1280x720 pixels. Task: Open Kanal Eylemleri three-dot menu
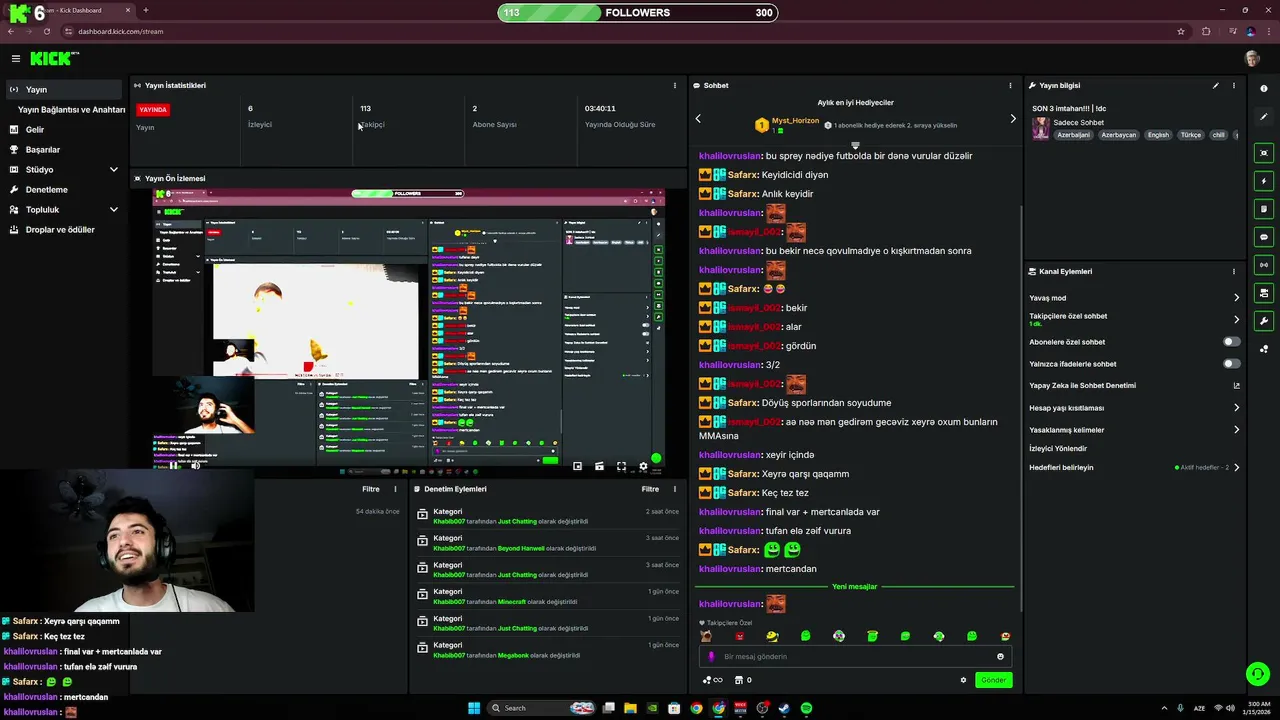[x=1234, y=272]
